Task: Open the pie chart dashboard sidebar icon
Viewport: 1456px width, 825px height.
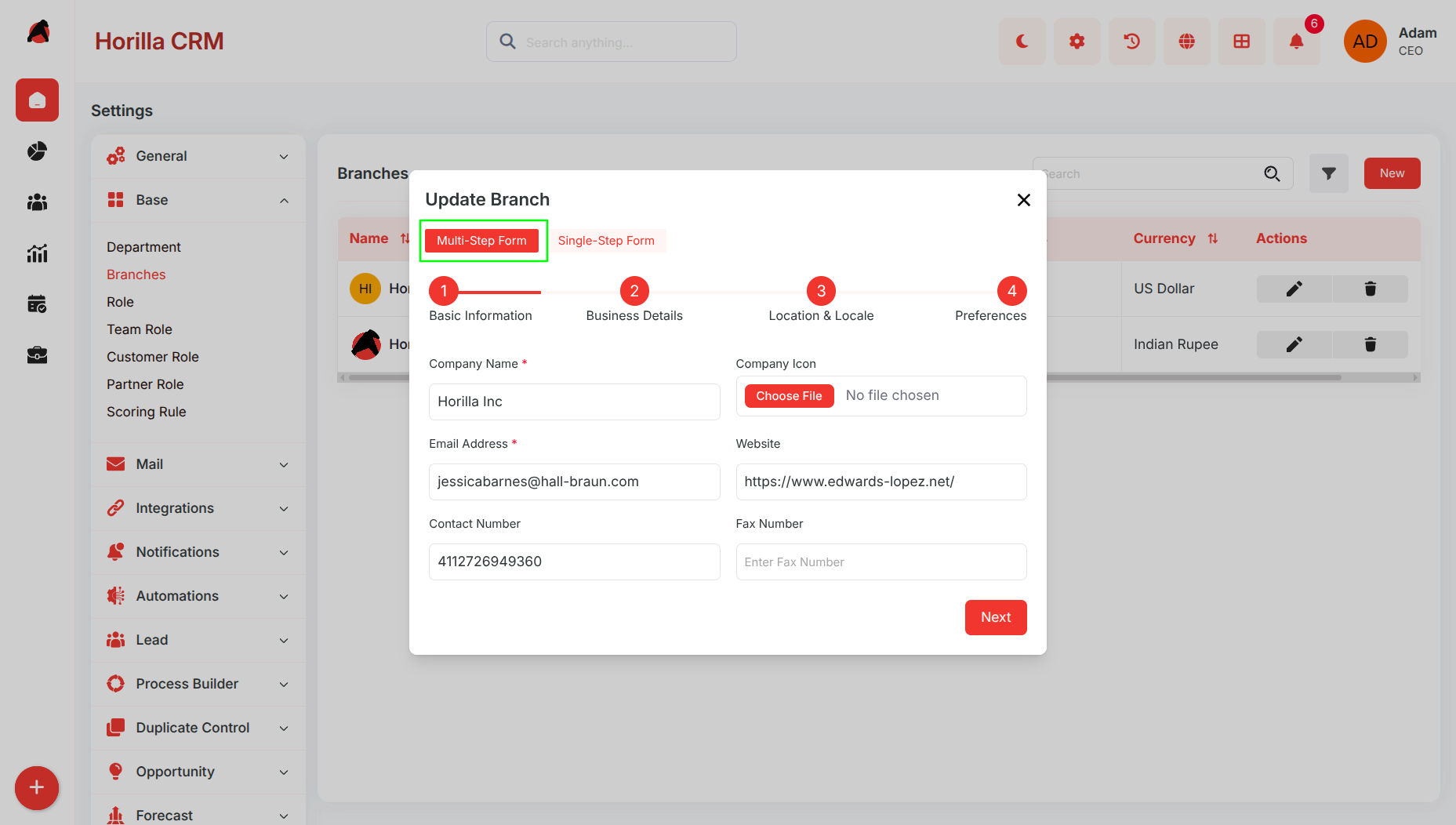Action: 37,151
